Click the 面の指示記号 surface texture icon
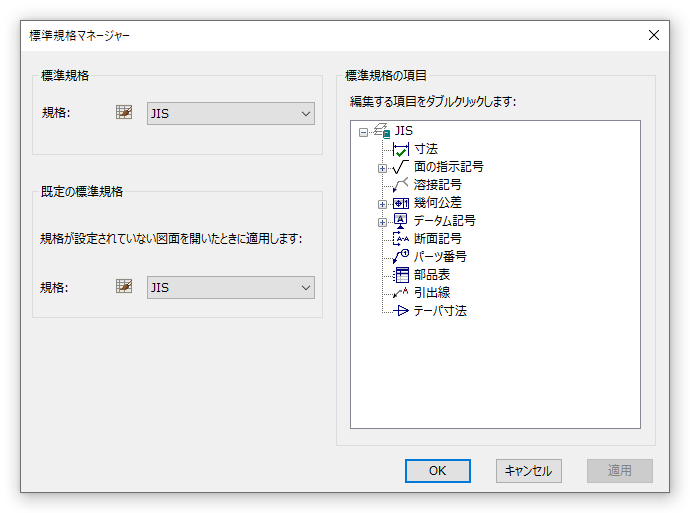Viewport: 690px width, 513px height. pyautogui.click(x=400, y=167)
